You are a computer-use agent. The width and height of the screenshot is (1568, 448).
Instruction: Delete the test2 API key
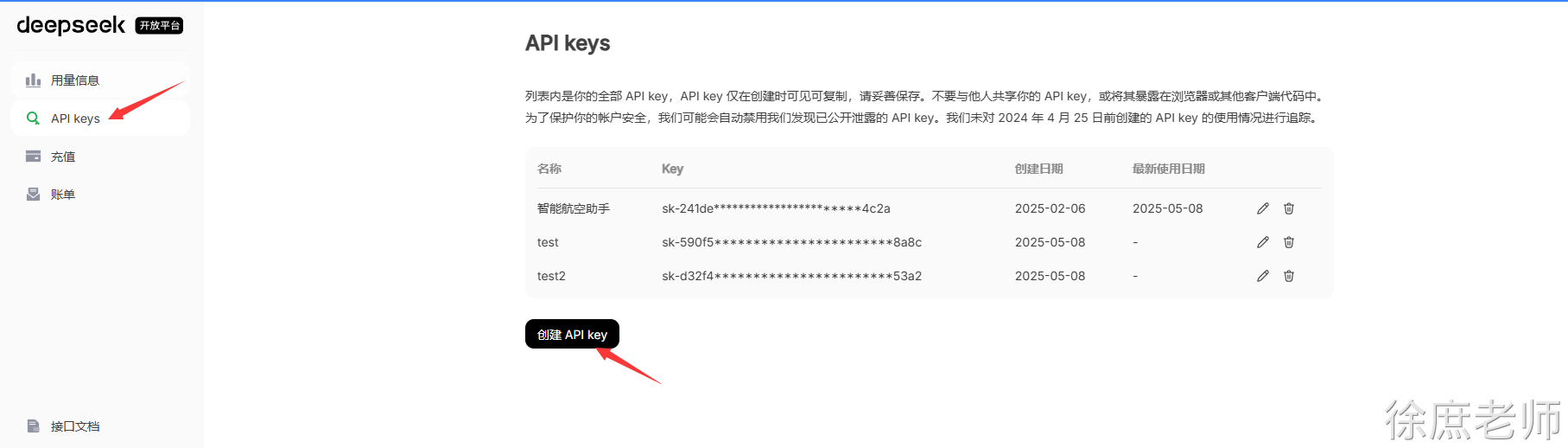(1289, 276)
